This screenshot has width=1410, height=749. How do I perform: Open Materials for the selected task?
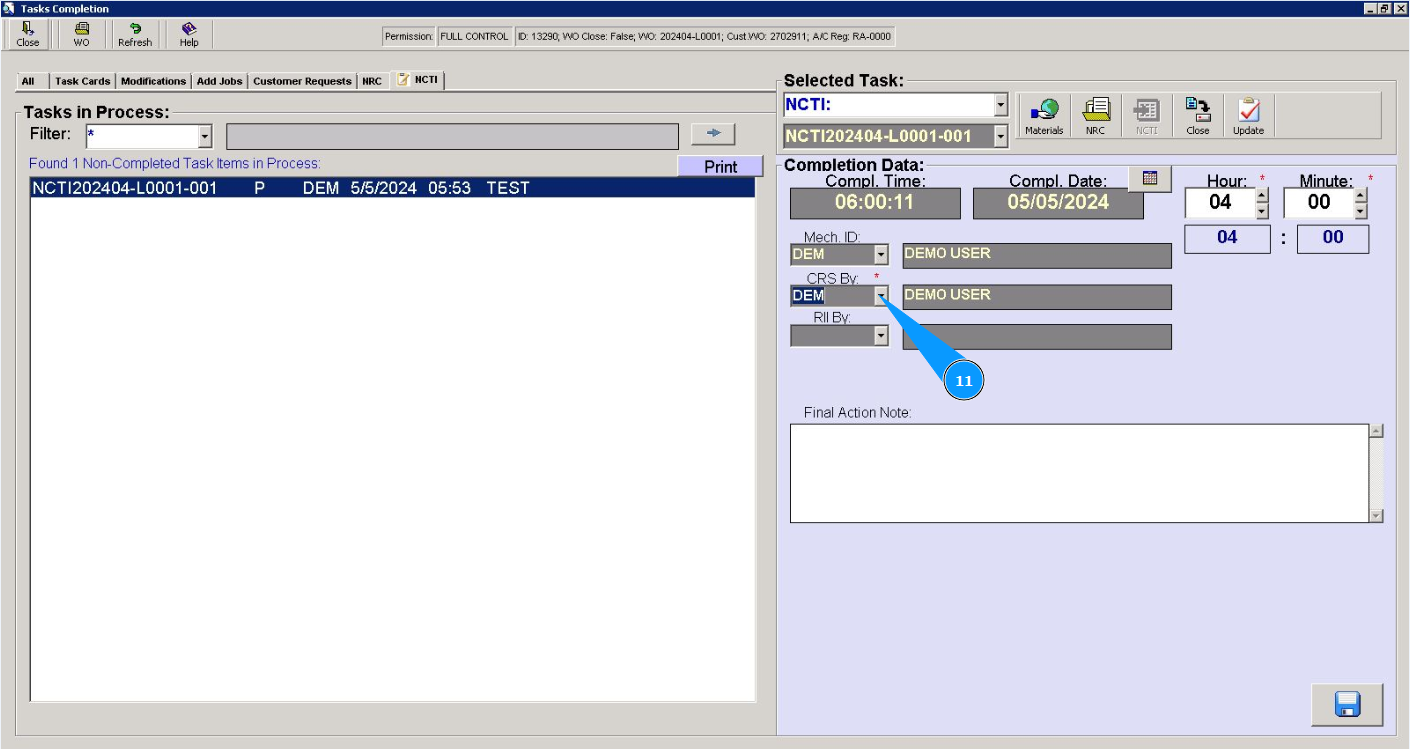pos(1044,116)
